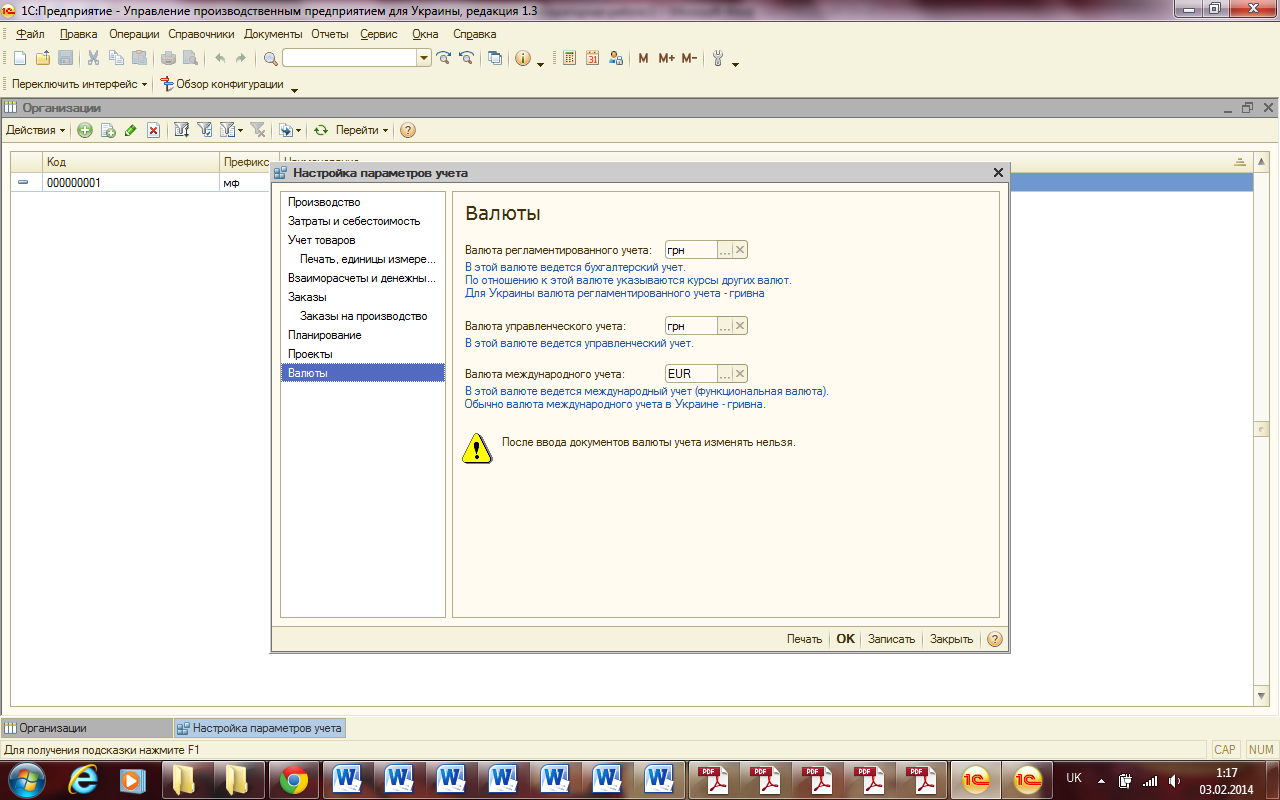1280x800 pixels.
Task: Click Обзор конфигурации toolbar button
Action: [222, 84]
